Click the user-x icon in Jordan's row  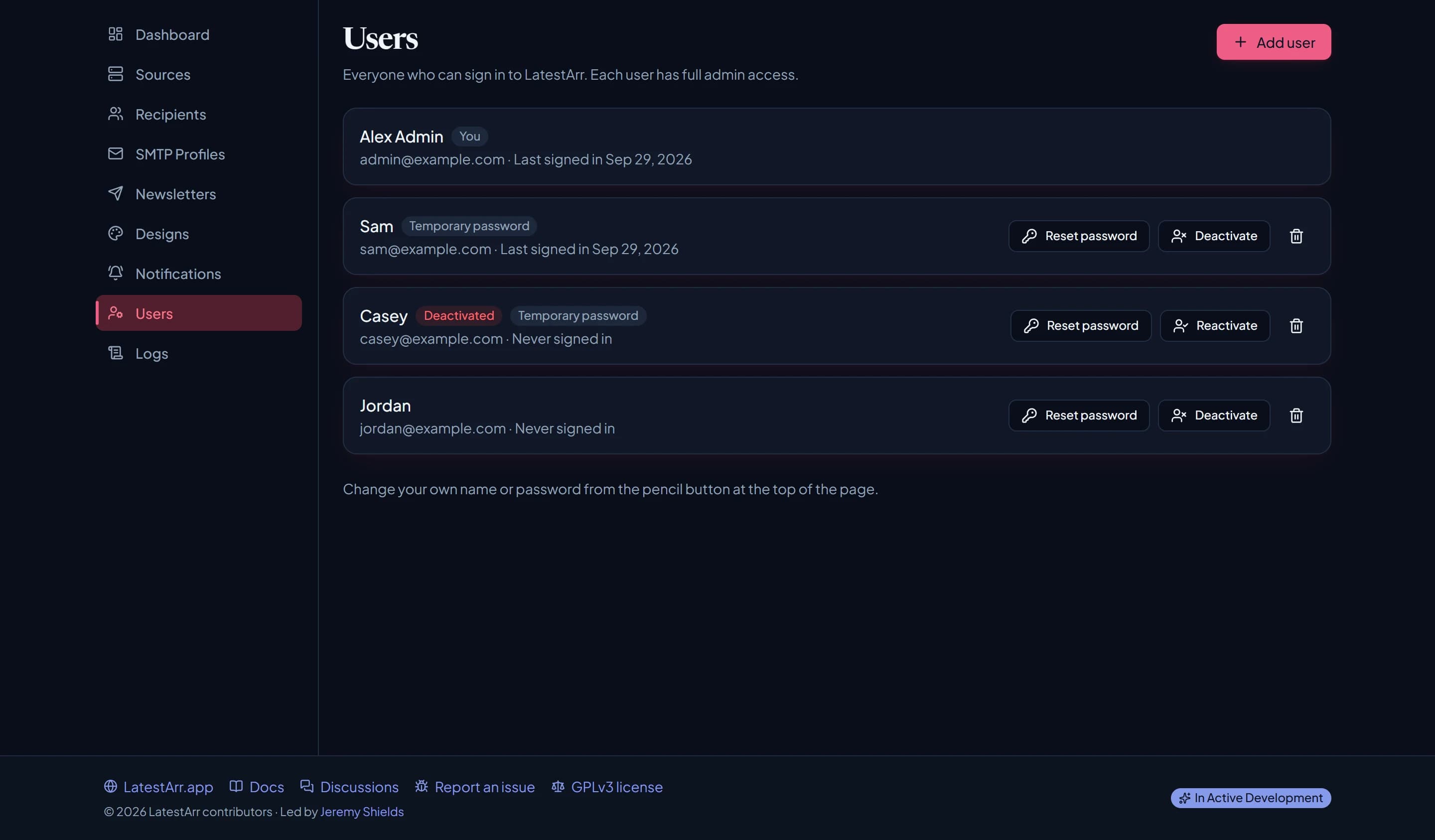click(1179, 415)
